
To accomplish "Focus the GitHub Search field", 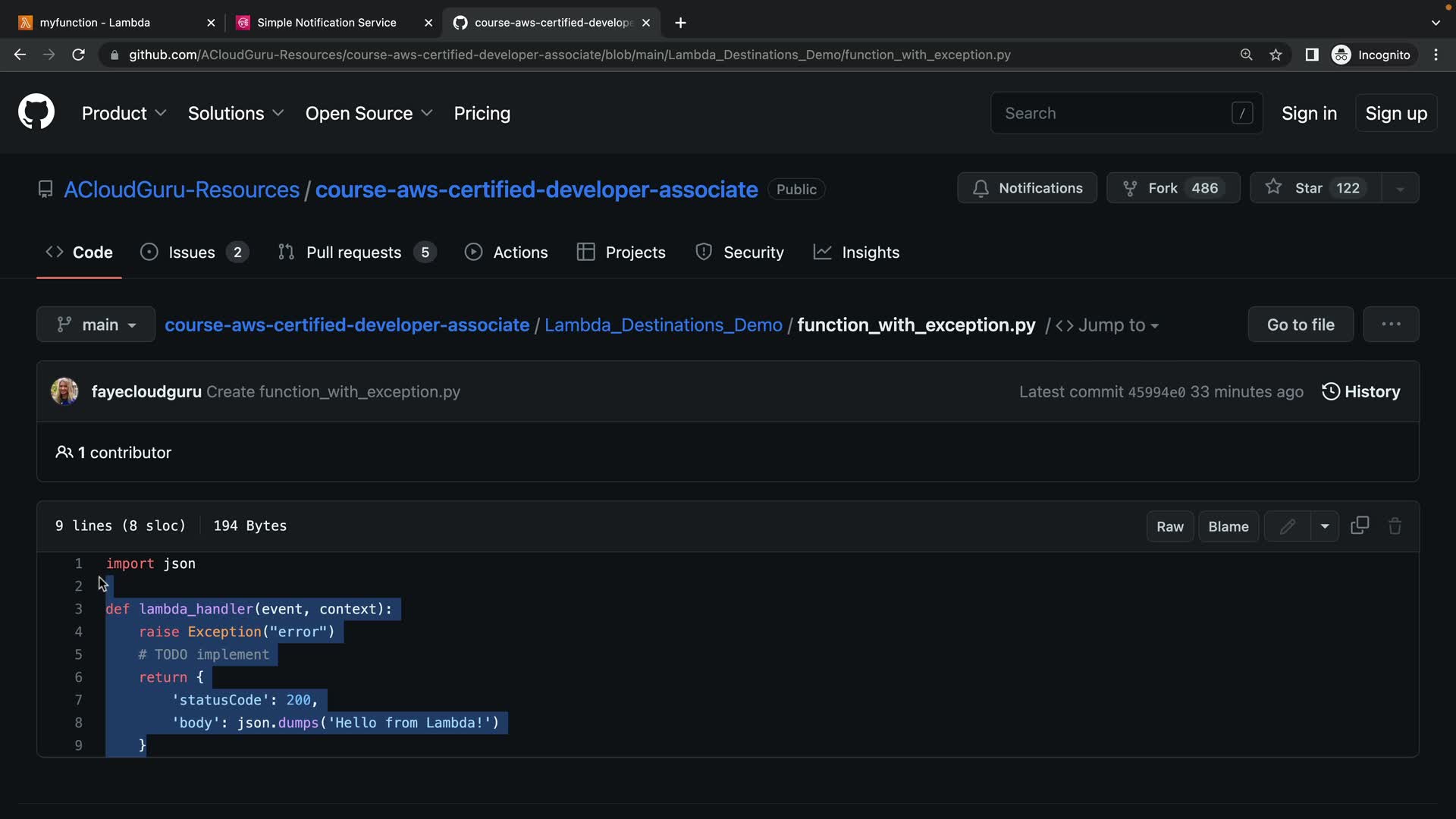I will point(1115,113).
